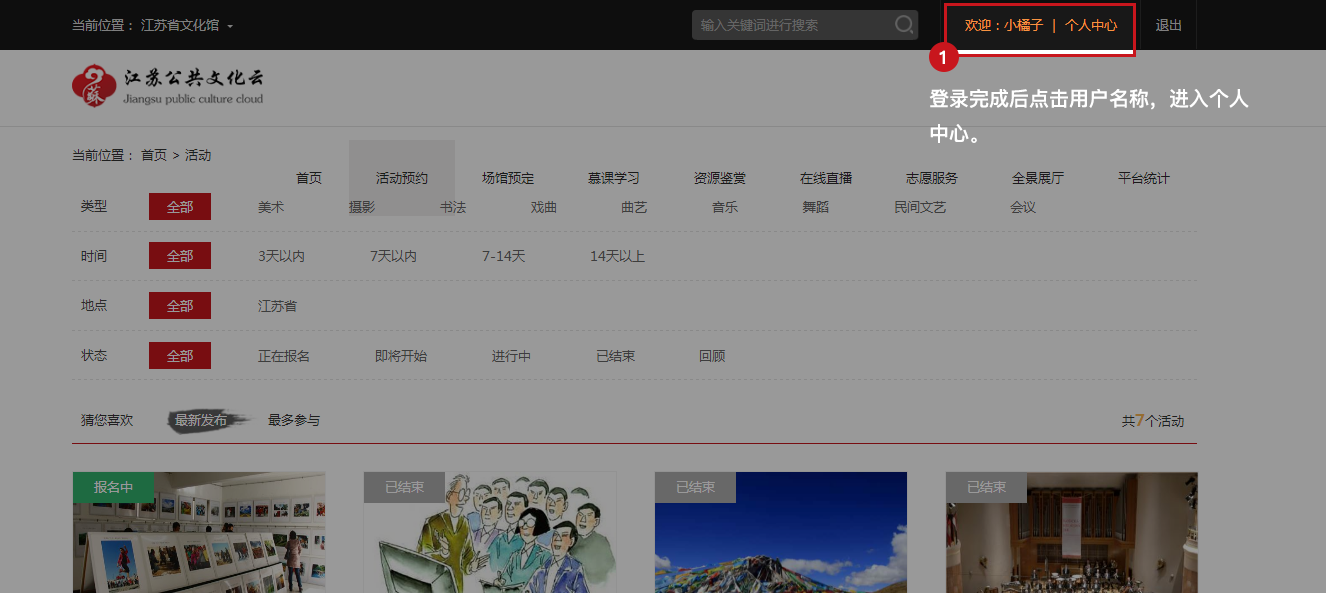Filter type by 书法
1326x593 pixels.
[x=453, y=207]
